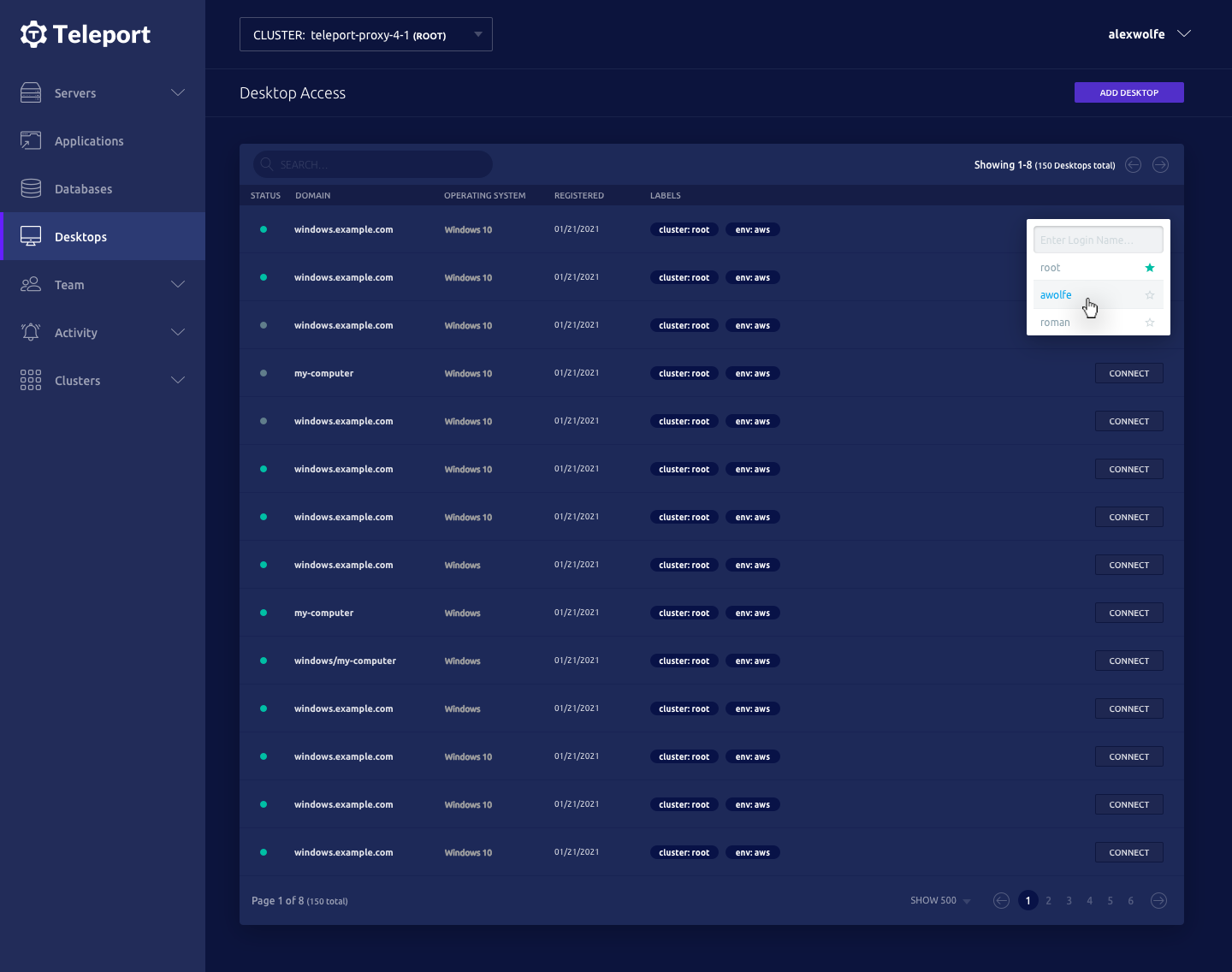
Task: Open the SHOW 500 rows dropdown
Action: [x=940, y=901]
